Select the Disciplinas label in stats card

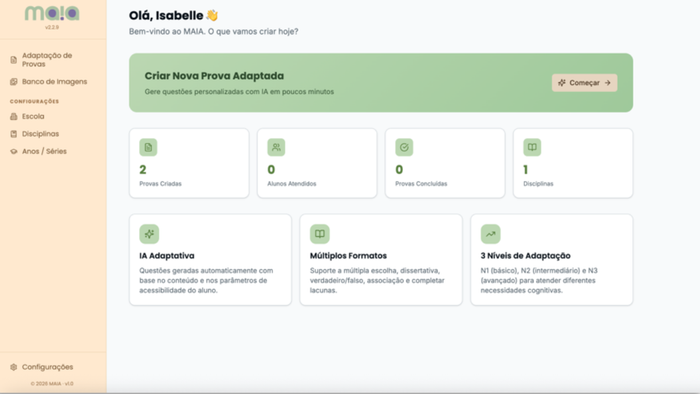(x=538, y=184)
